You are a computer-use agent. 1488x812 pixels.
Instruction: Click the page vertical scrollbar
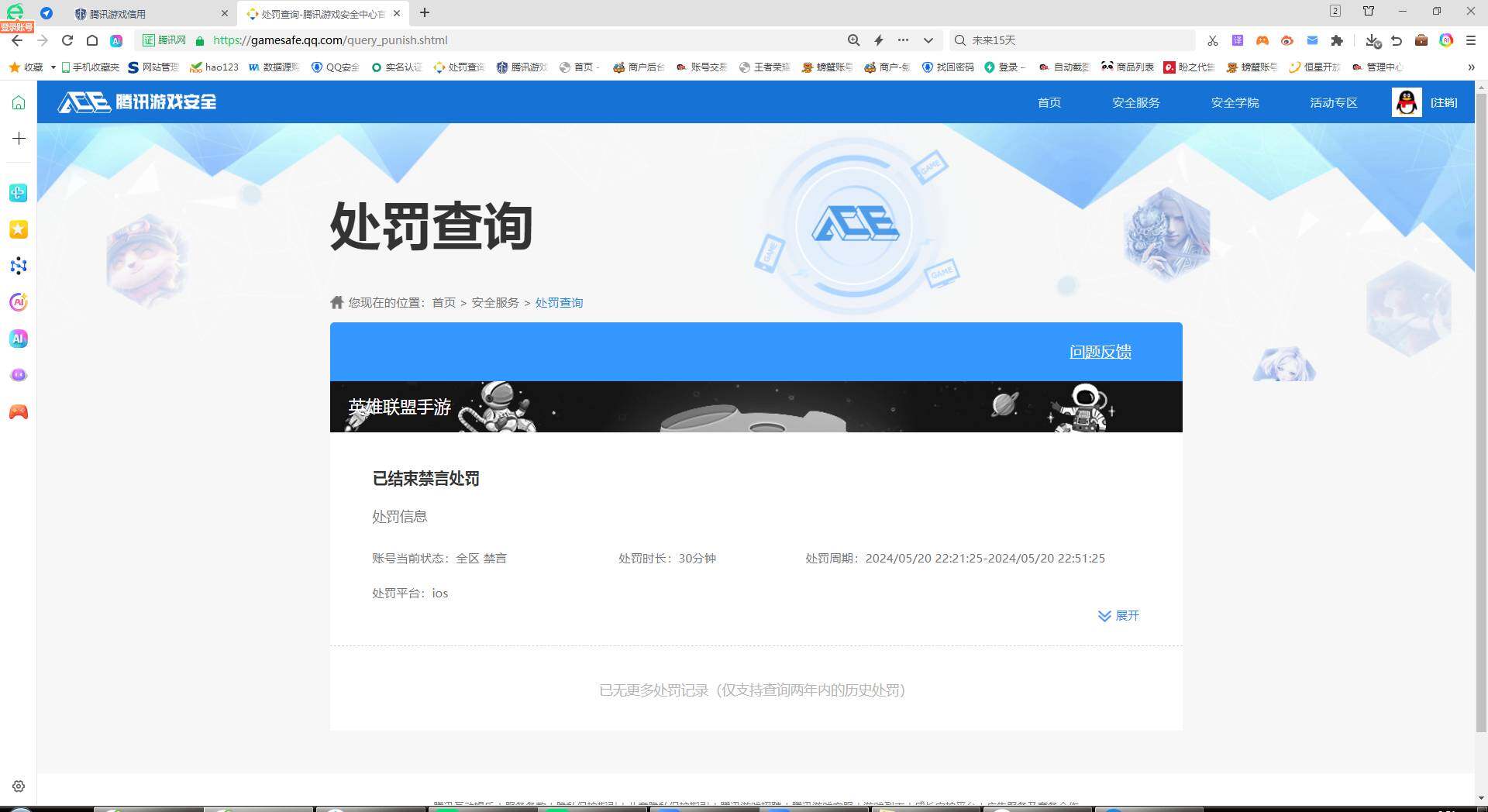(x=1481, y=414)
